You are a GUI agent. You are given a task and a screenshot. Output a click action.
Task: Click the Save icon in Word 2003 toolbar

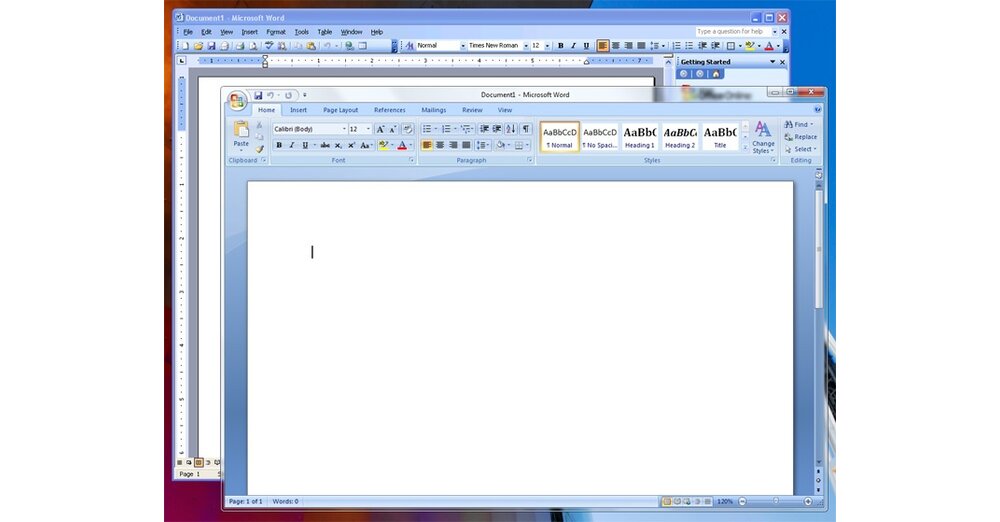pos(211,46)
